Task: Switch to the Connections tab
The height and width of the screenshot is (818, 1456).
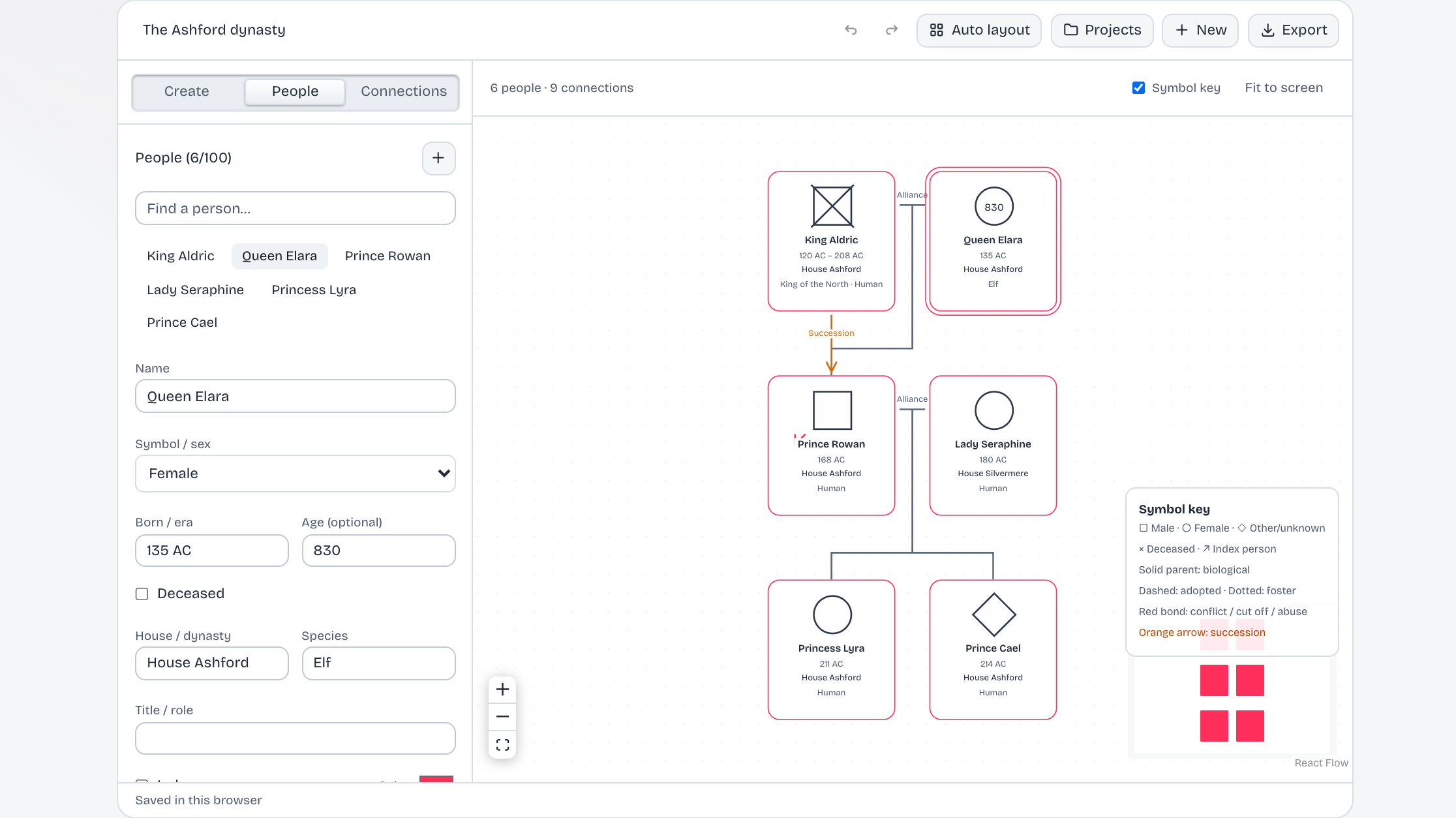Action: coord(404,91)
